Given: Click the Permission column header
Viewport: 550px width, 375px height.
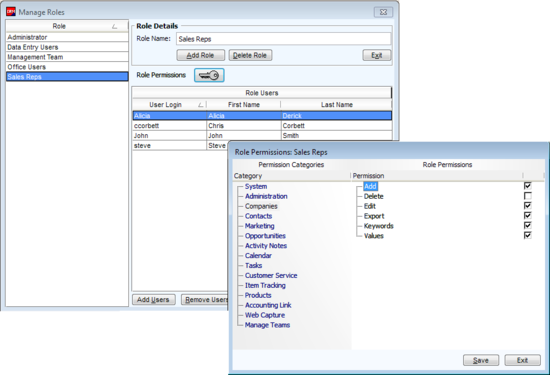Looking at the screenshot, I should [437, 176].
